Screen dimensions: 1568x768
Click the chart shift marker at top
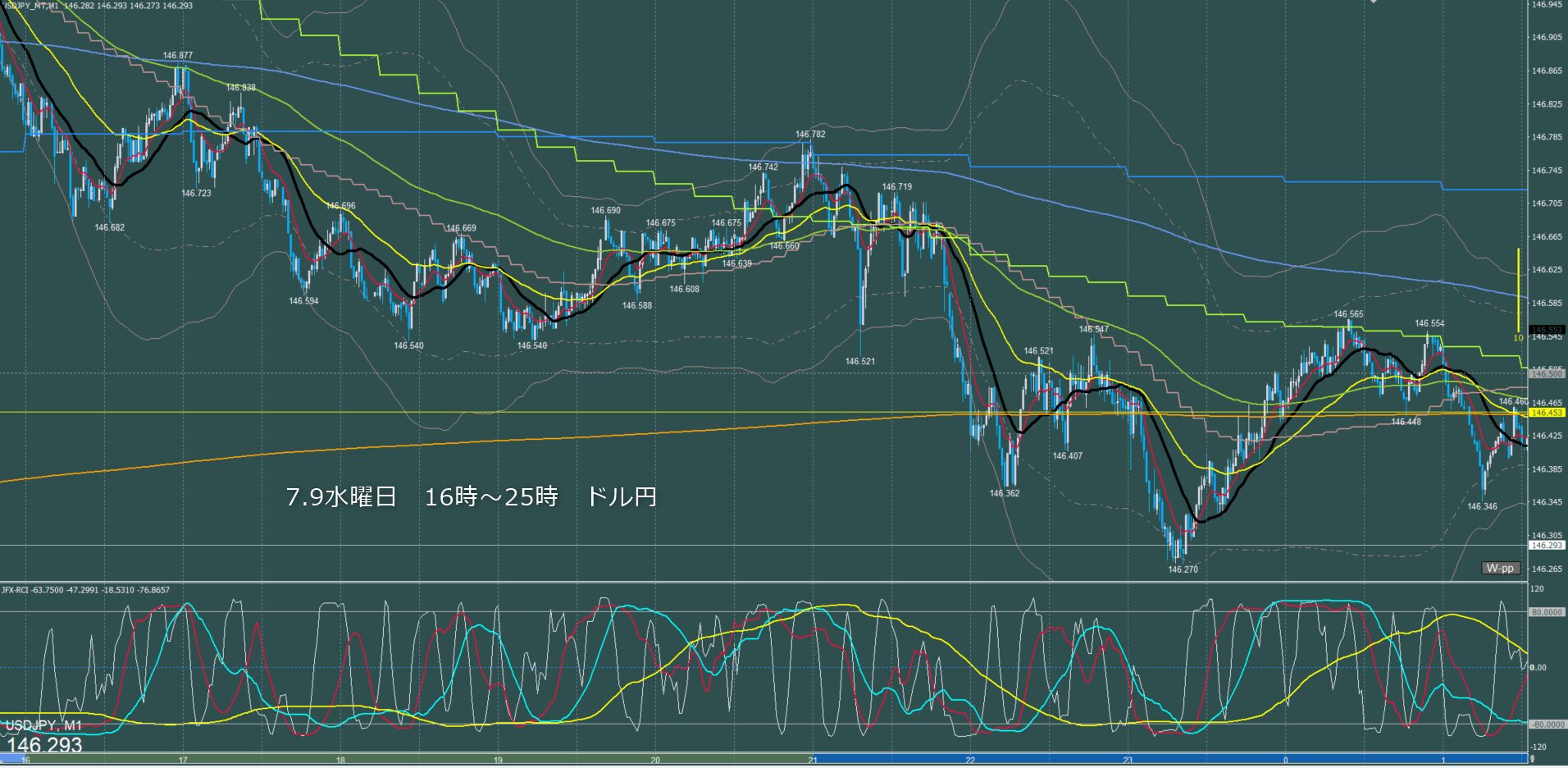tap(1373, 2)
